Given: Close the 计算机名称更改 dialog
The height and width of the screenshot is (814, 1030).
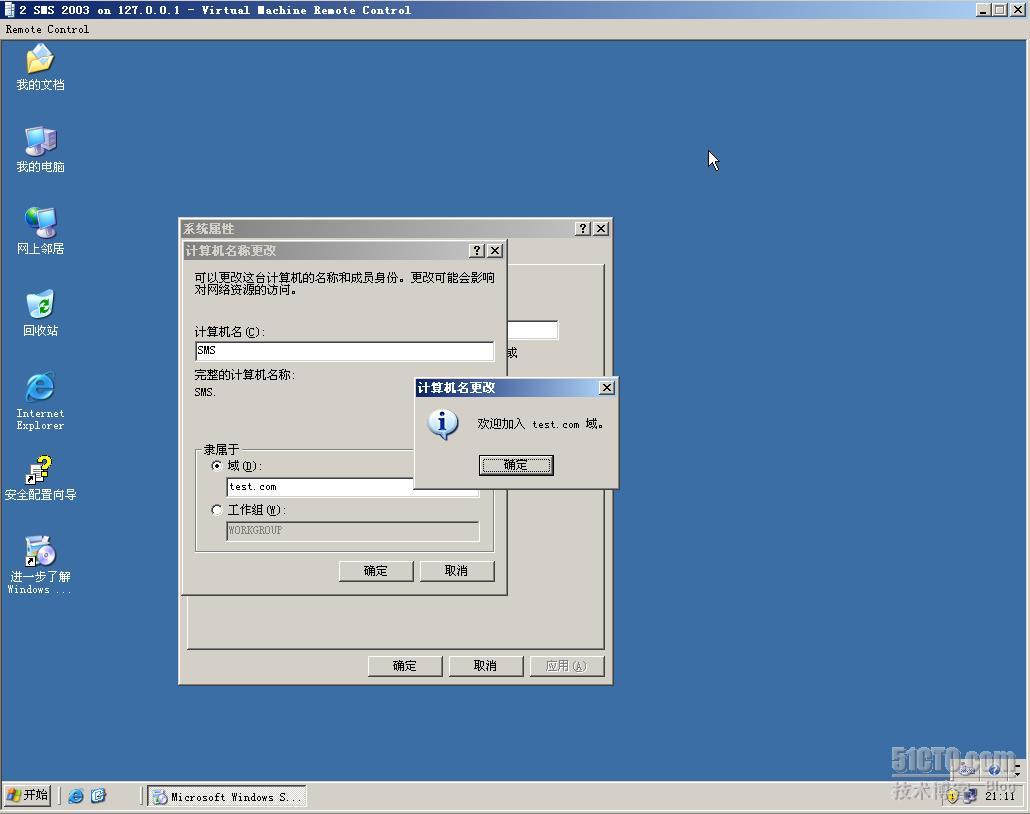Looking at the screenshot, I should (x=495, y=250).
